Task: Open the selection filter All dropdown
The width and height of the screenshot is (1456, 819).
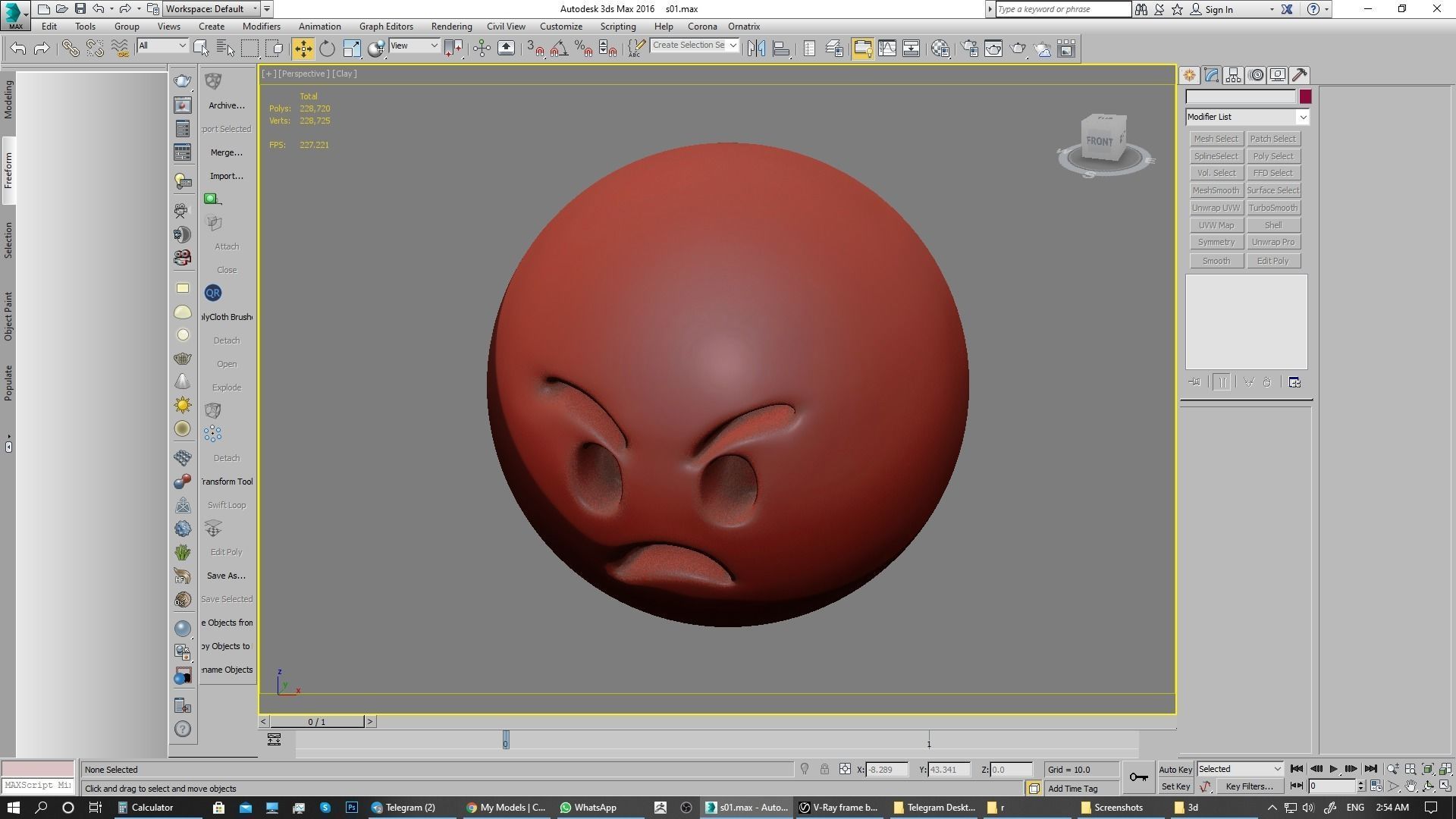Action: tap(162, 45)
